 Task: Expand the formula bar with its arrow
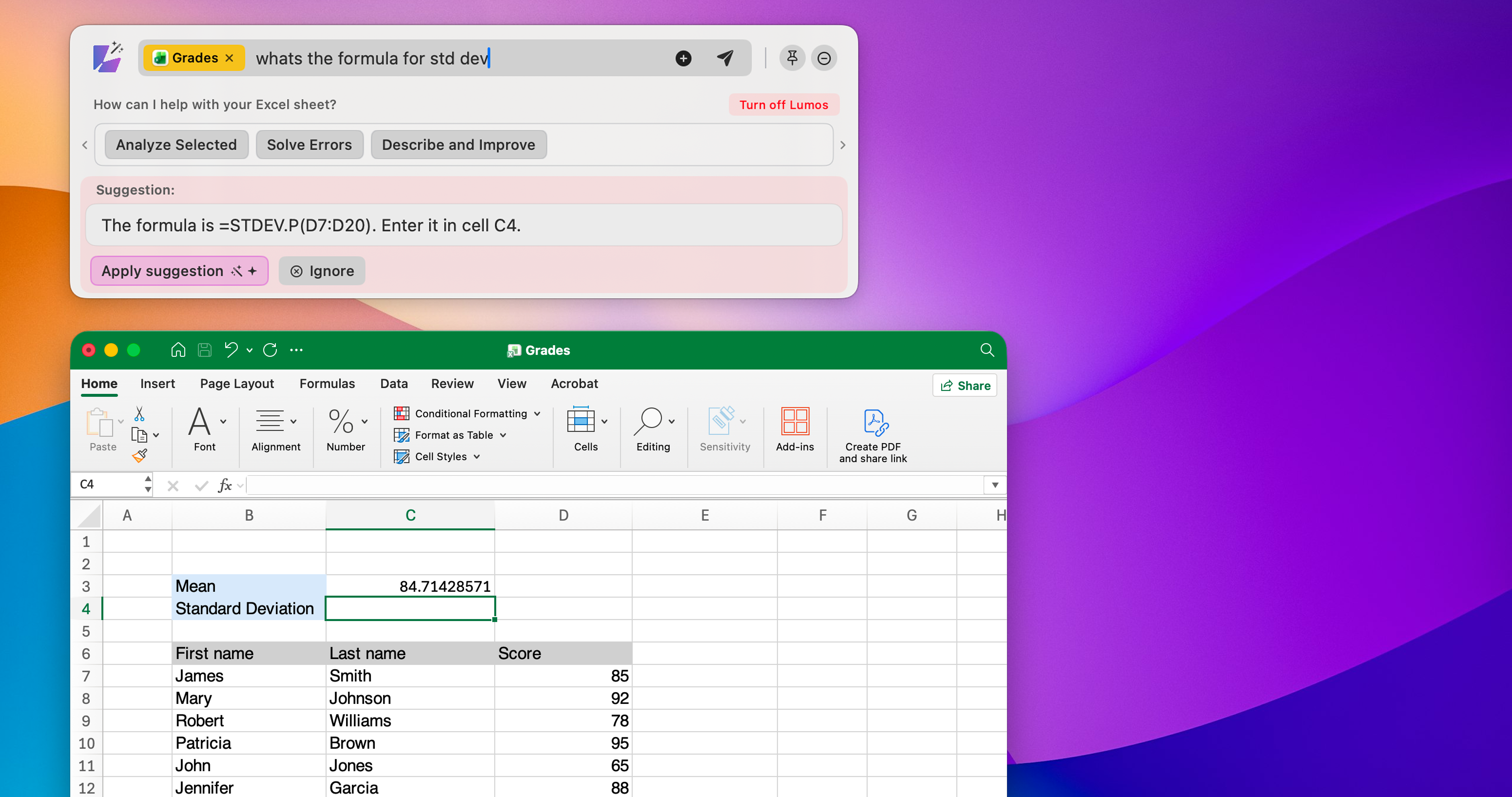click(995, 485)
